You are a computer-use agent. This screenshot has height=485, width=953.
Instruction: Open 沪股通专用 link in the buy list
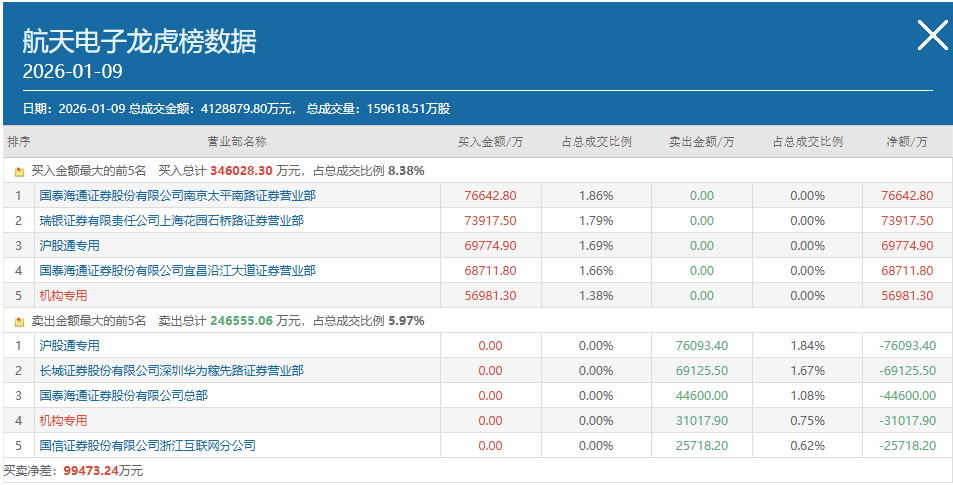tap(69, 246)
